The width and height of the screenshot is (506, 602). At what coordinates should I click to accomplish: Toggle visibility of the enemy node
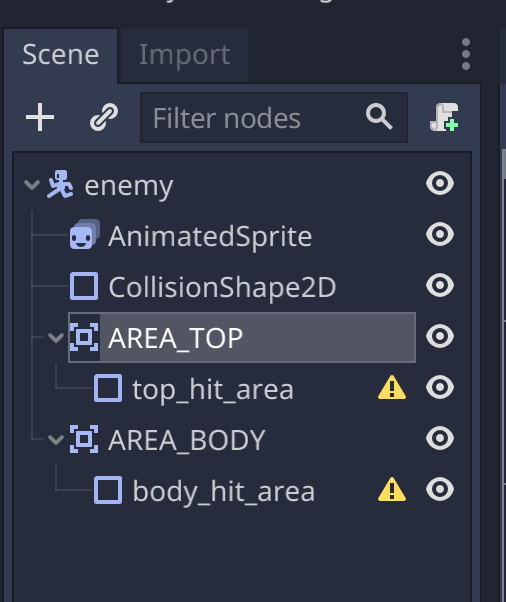[440, 184]
